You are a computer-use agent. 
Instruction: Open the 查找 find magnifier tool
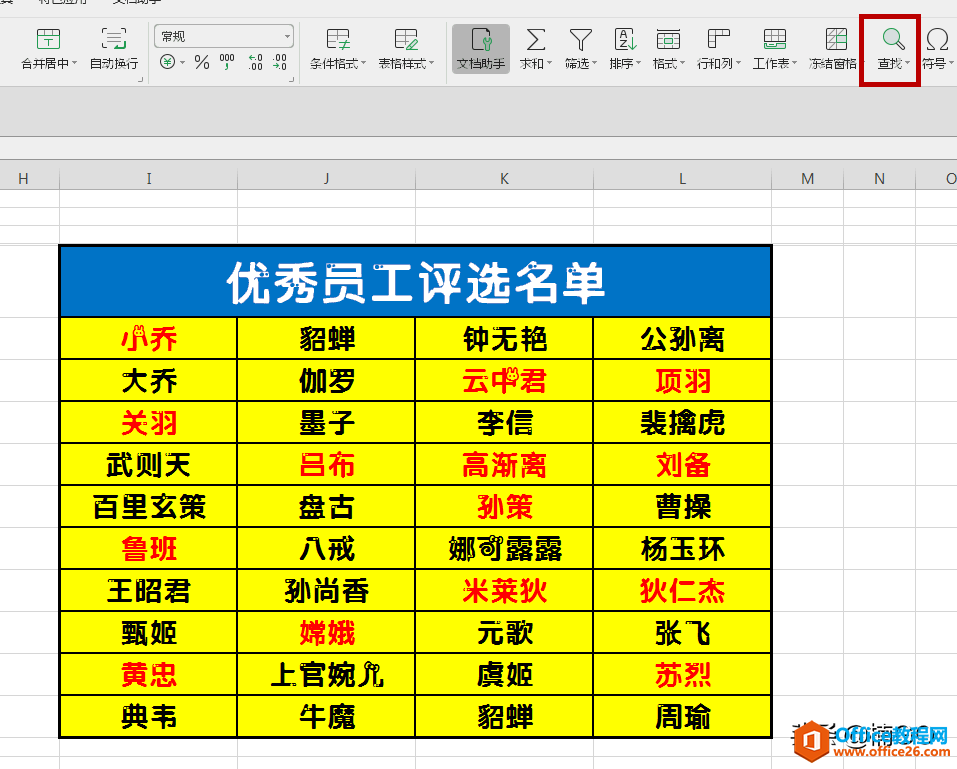893,49
